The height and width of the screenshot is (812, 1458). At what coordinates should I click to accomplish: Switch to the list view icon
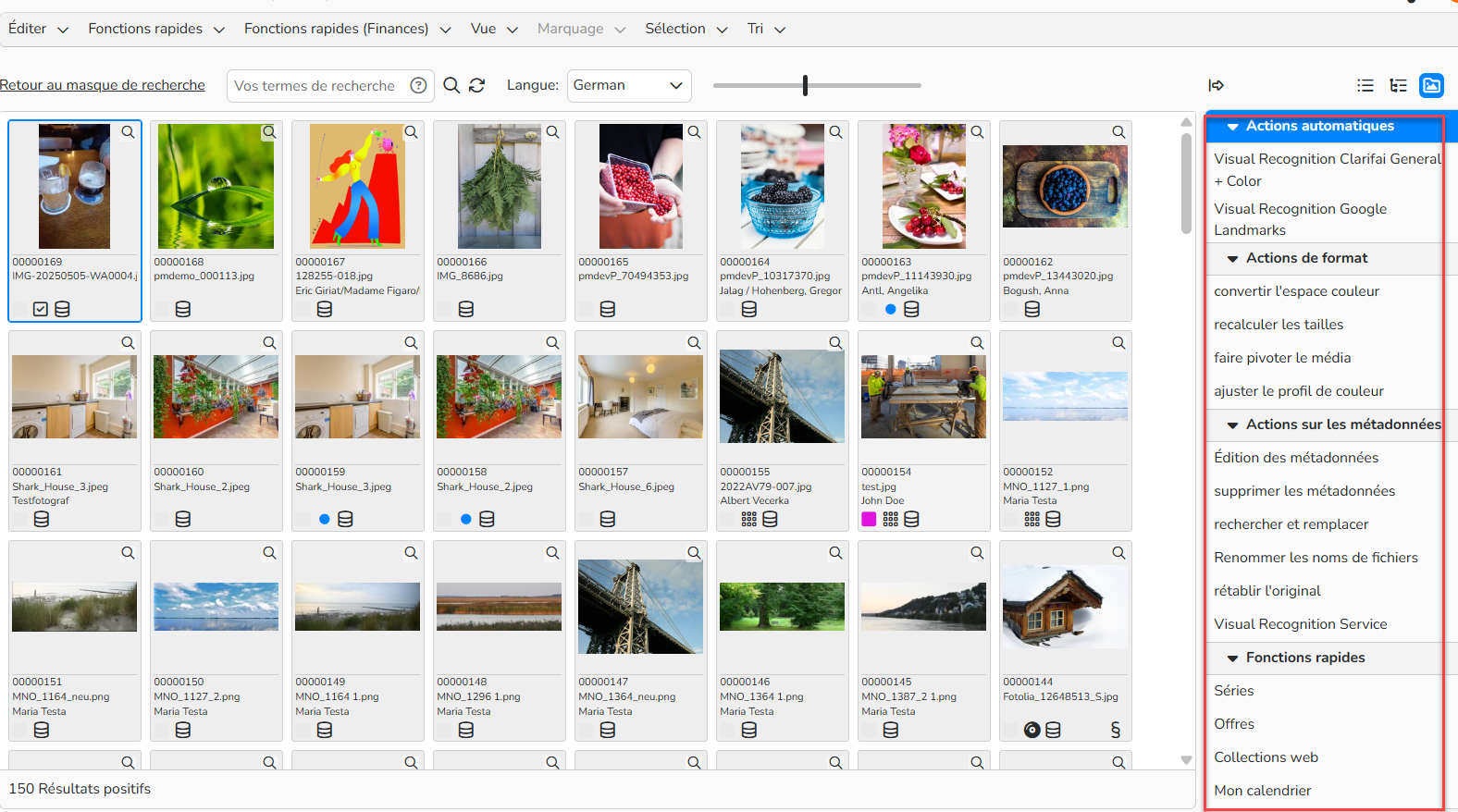pyautogui.click(x=1365, y=85)
